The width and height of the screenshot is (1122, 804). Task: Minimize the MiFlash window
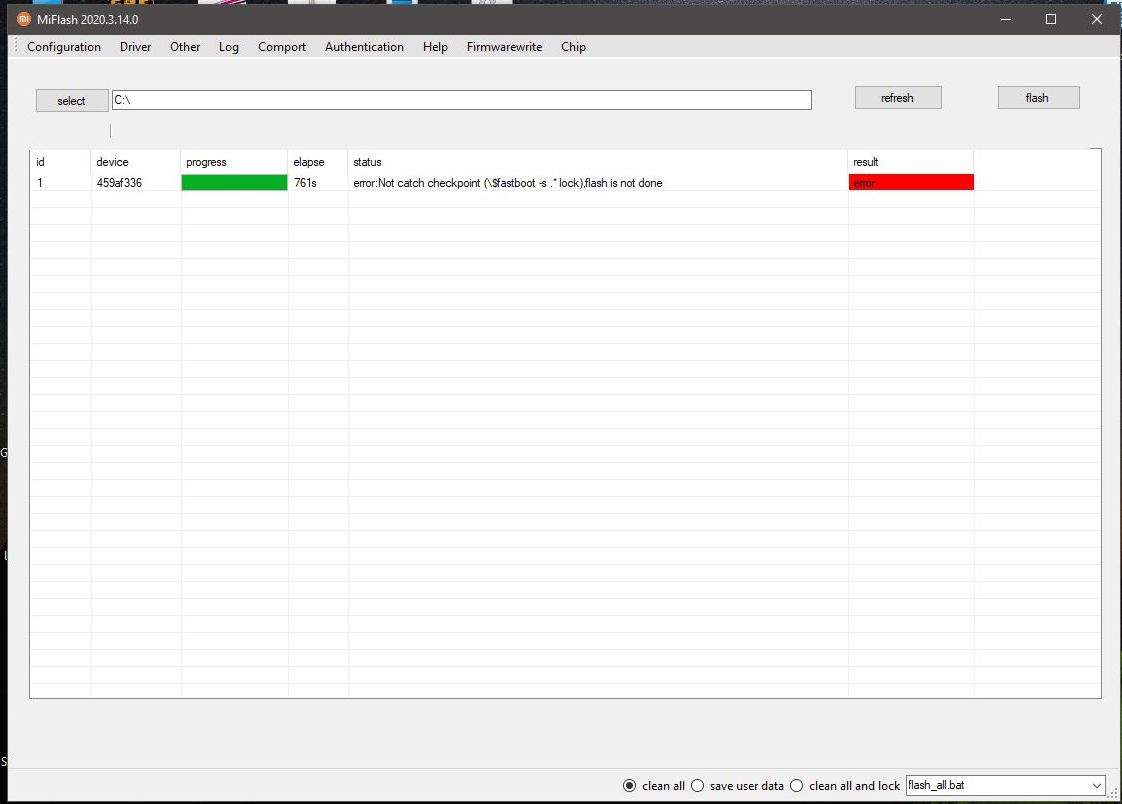coord(1006,19)
